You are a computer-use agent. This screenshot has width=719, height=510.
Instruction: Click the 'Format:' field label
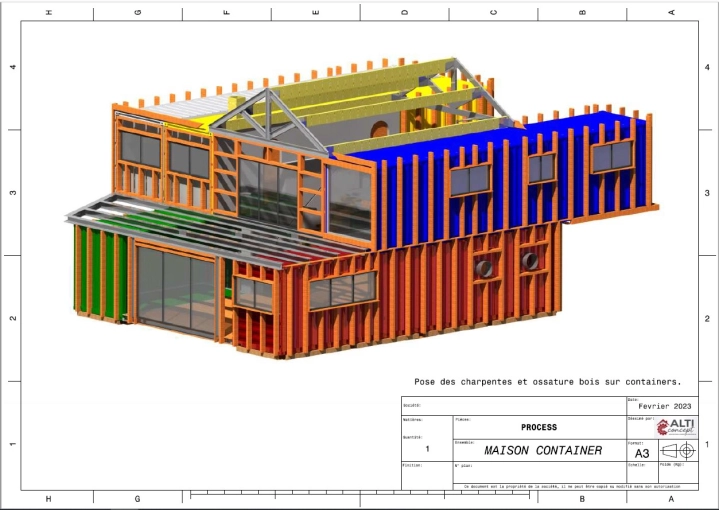pos(636,443)
